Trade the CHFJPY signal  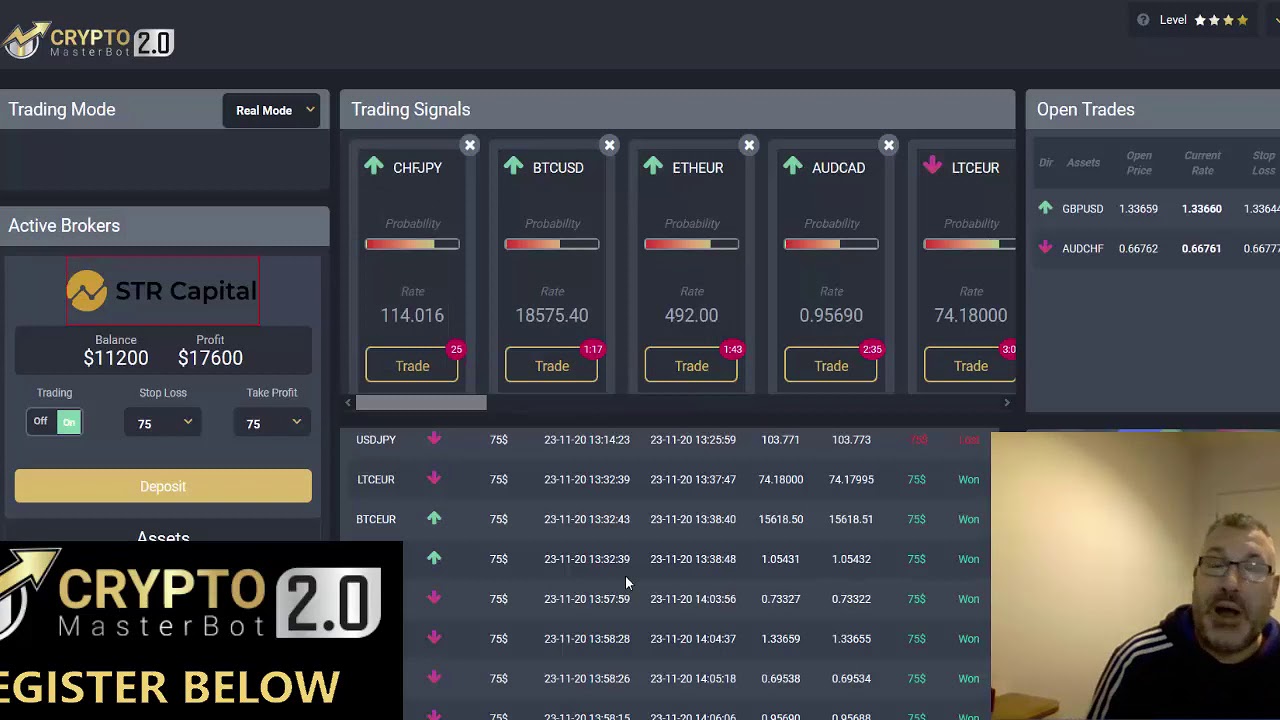412,366
